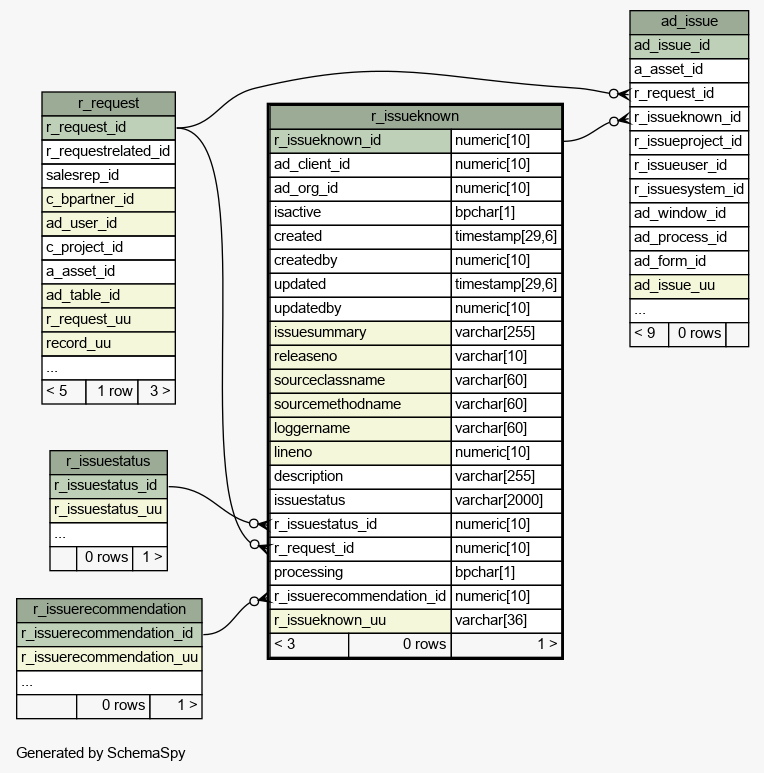Image resolution: width=764 pixels, height=773 pixels.
Task: Select r_issuestatus_id in r_issuestatus table
Action: 108,486
